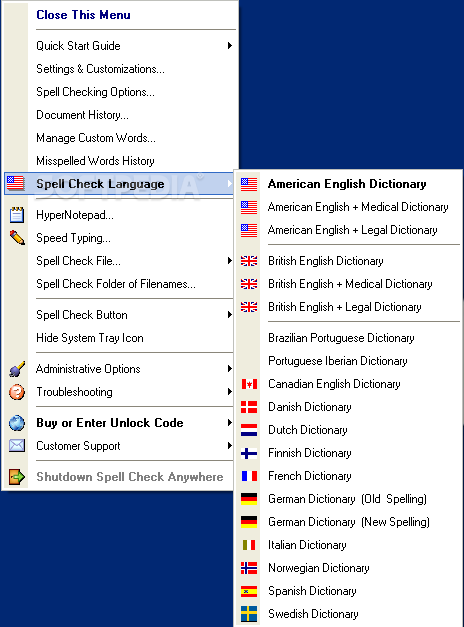This screenshot has width=464, height=627.
Task: Choose Norwegian Dictionary
Action: (318, 568)
